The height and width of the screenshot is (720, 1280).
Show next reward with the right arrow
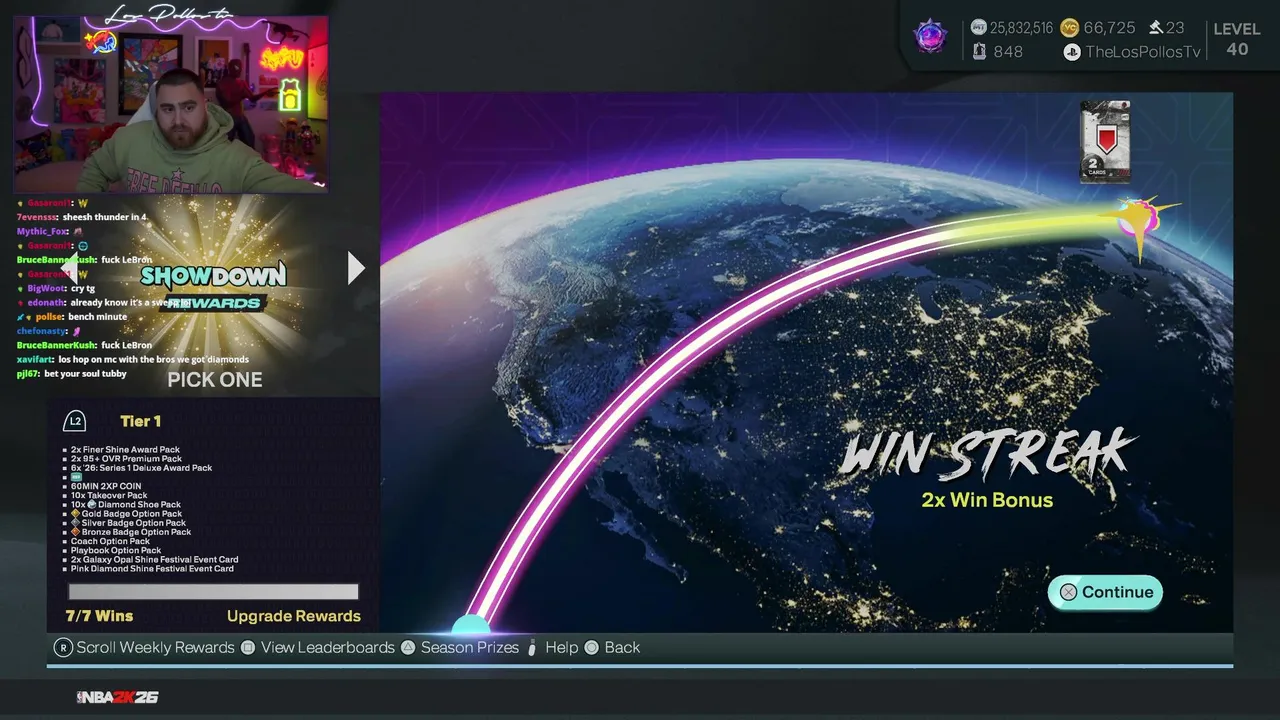tap(355, 268)
